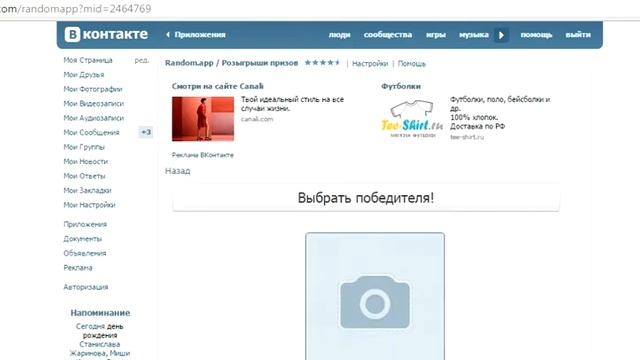Click the +3 new messages counter
Image resolution: width=640 pixels, height=360 pixels.
tap(146, 132)
